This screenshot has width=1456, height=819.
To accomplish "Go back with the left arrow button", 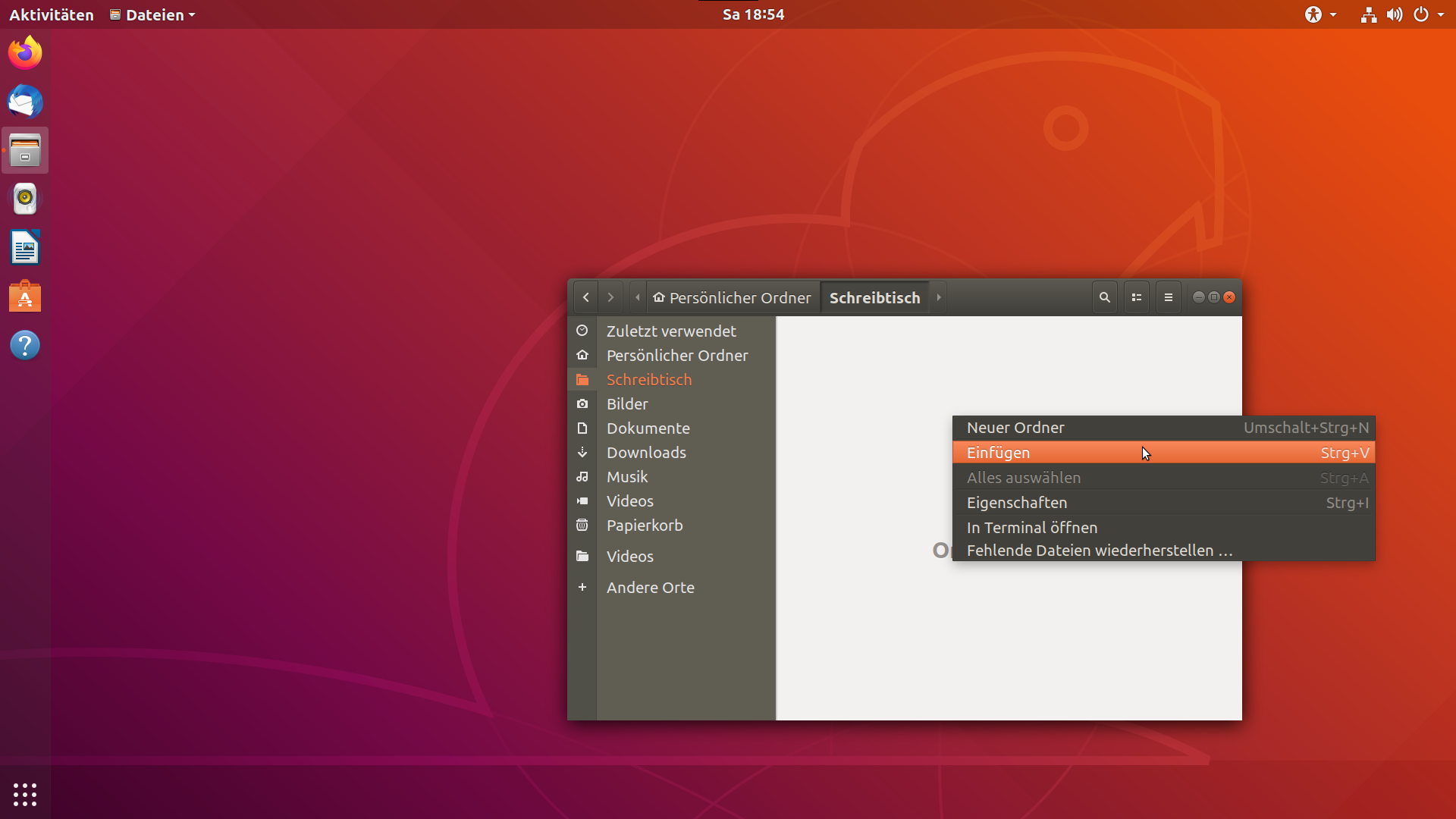I will 586,297.
